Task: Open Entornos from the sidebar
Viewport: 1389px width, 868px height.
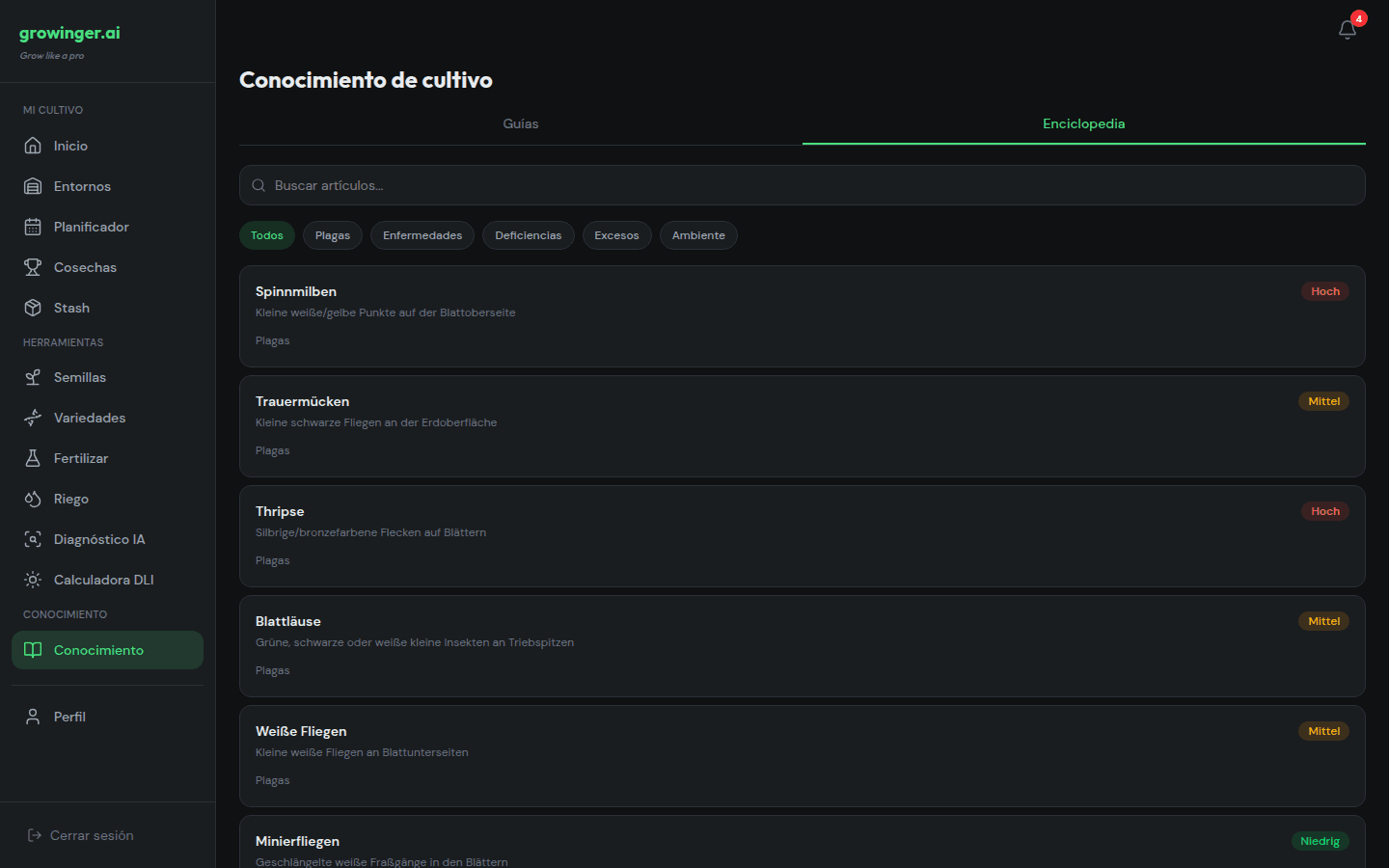Action: (107, 186)
